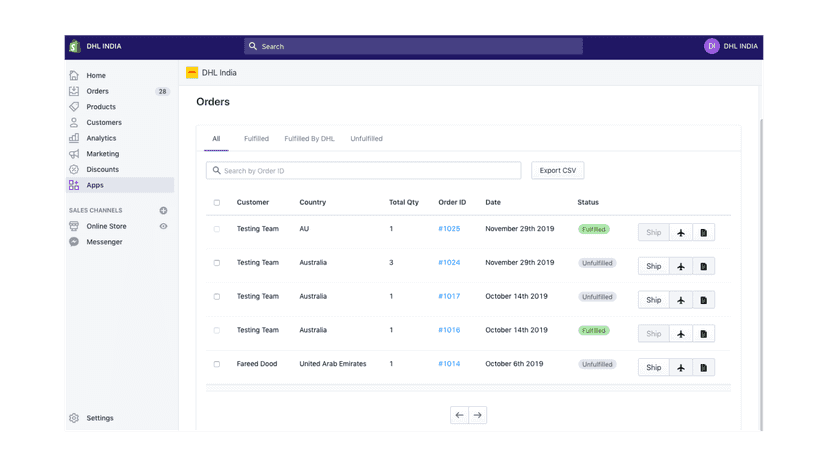Image resolution: width=828 pixels, height=466 pixels.
Task: Click the Shopify logo in header
Action: coord(74,46)
